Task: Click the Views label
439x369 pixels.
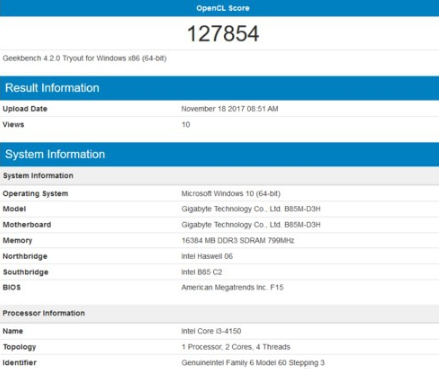Action: 13,125
